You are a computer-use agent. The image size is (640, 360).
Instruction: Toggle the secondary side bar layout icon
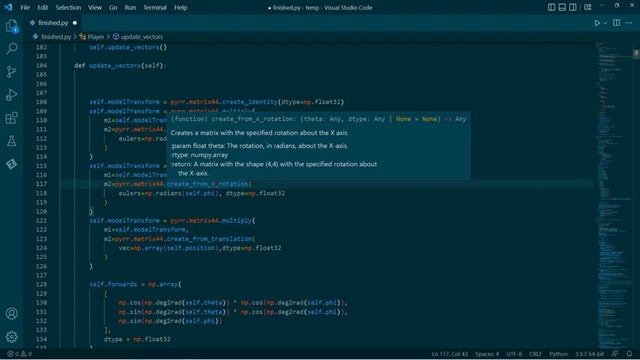pyautogui.click(x=573, y=7)
